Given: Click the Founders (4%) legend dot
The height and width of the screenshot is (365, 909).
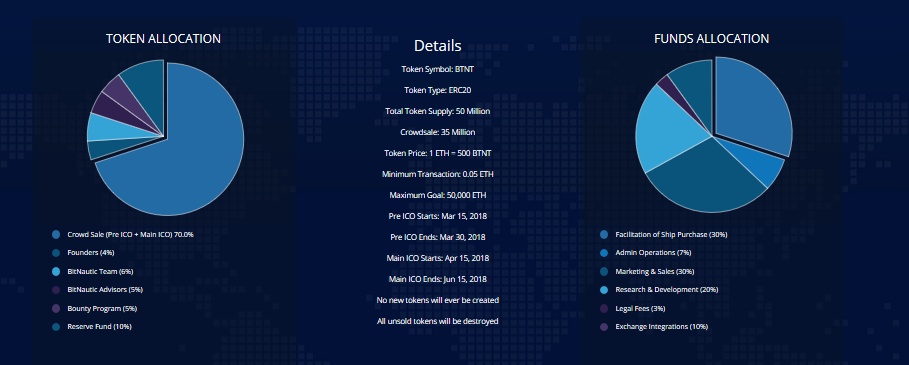Looking at the screenshot, I should tap(56, 253).
